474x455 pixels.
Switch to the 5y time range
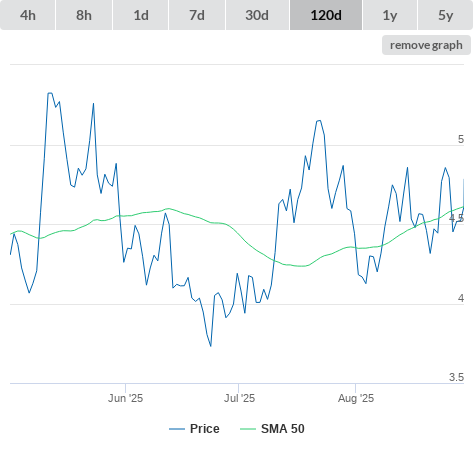click(446, 15)
